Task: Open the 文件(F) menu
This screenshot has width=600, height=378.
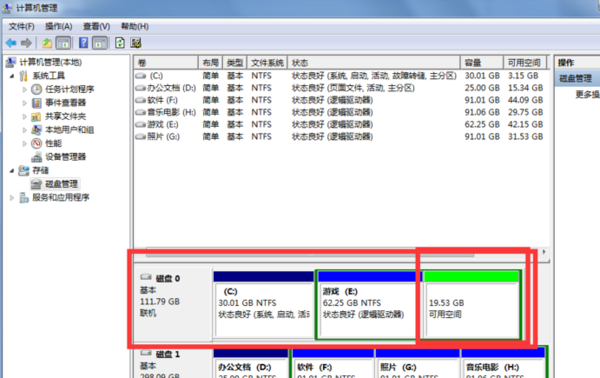Action: tap(21, 26)
